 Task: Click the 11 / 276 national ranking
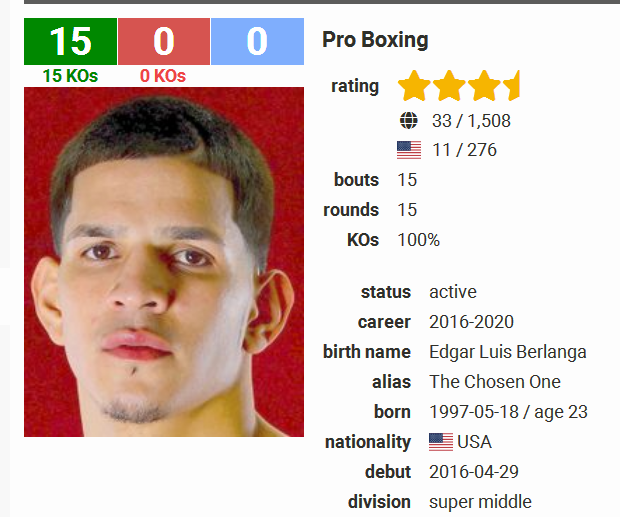pyautogui.click(x=464, y=150)
